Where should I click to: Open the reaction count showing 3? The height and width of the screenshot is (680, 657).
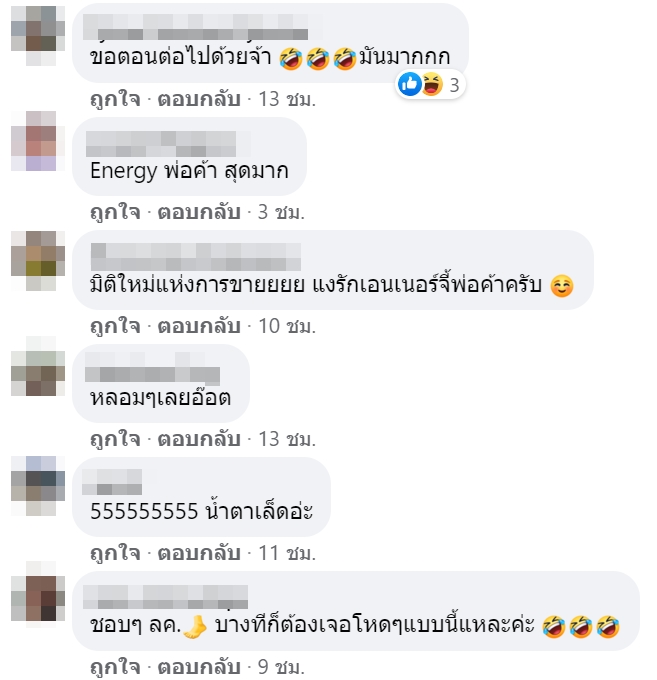454,85
